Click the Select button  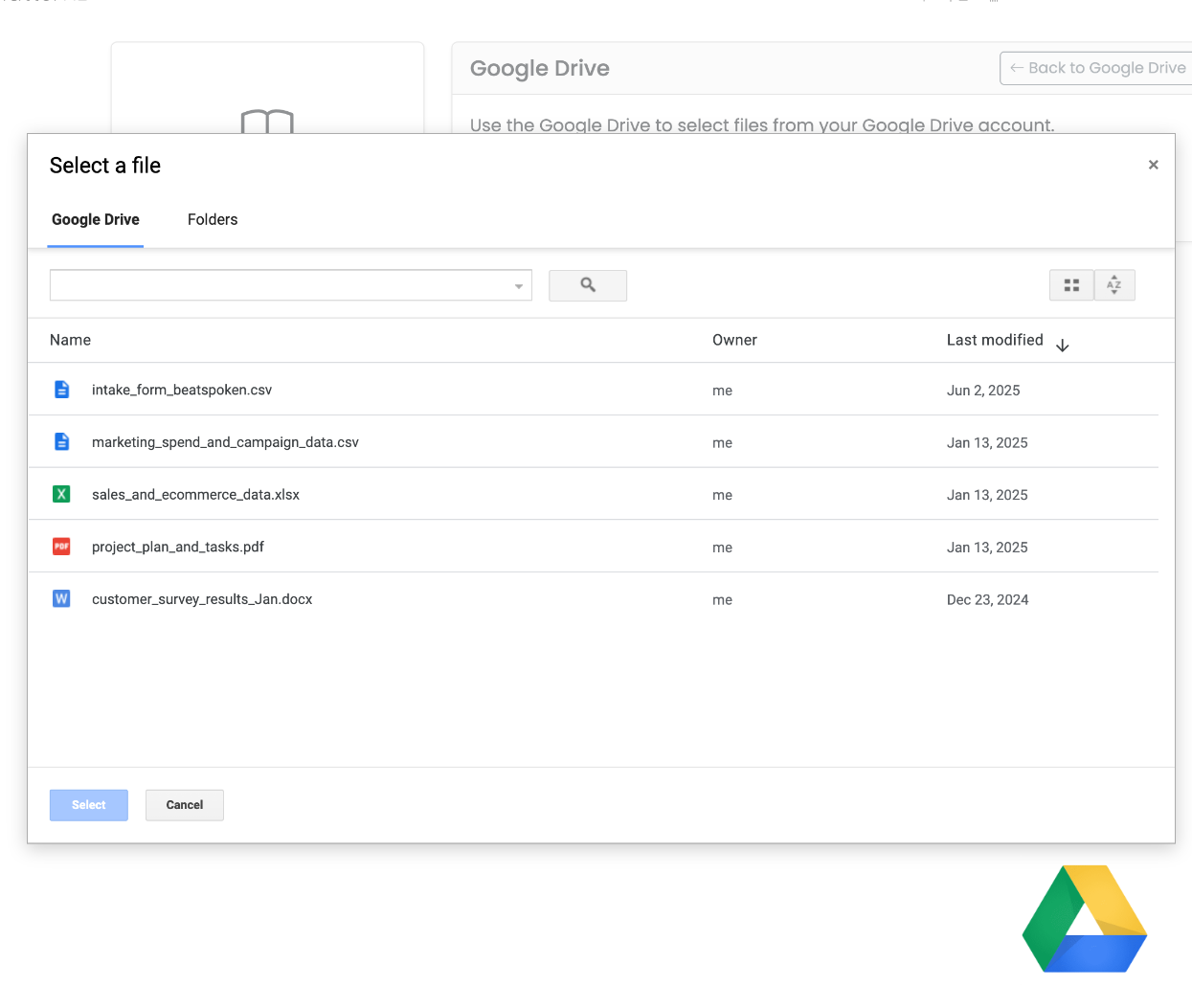coord(89,805)
